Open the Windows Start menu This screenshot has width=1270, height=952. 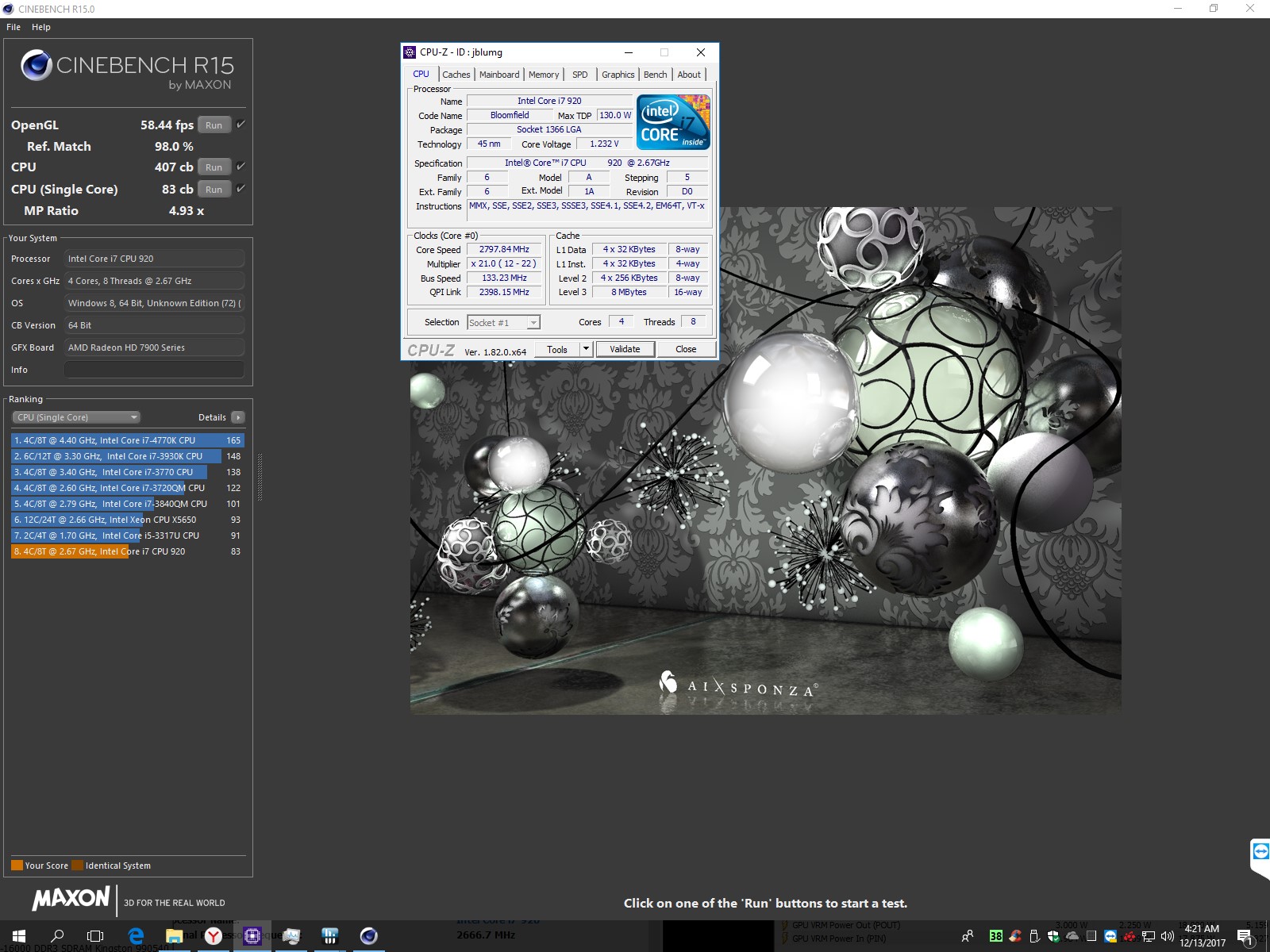(19, 936)
